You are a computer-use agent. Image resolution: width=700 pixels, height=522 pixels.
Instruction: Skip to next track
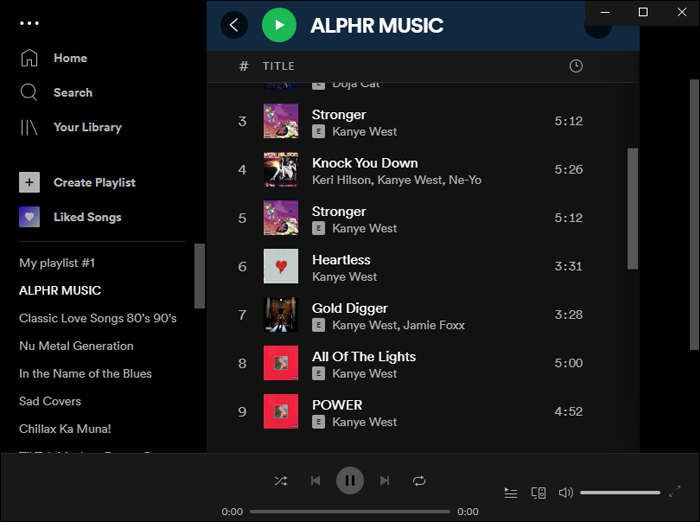coord(384,480)
